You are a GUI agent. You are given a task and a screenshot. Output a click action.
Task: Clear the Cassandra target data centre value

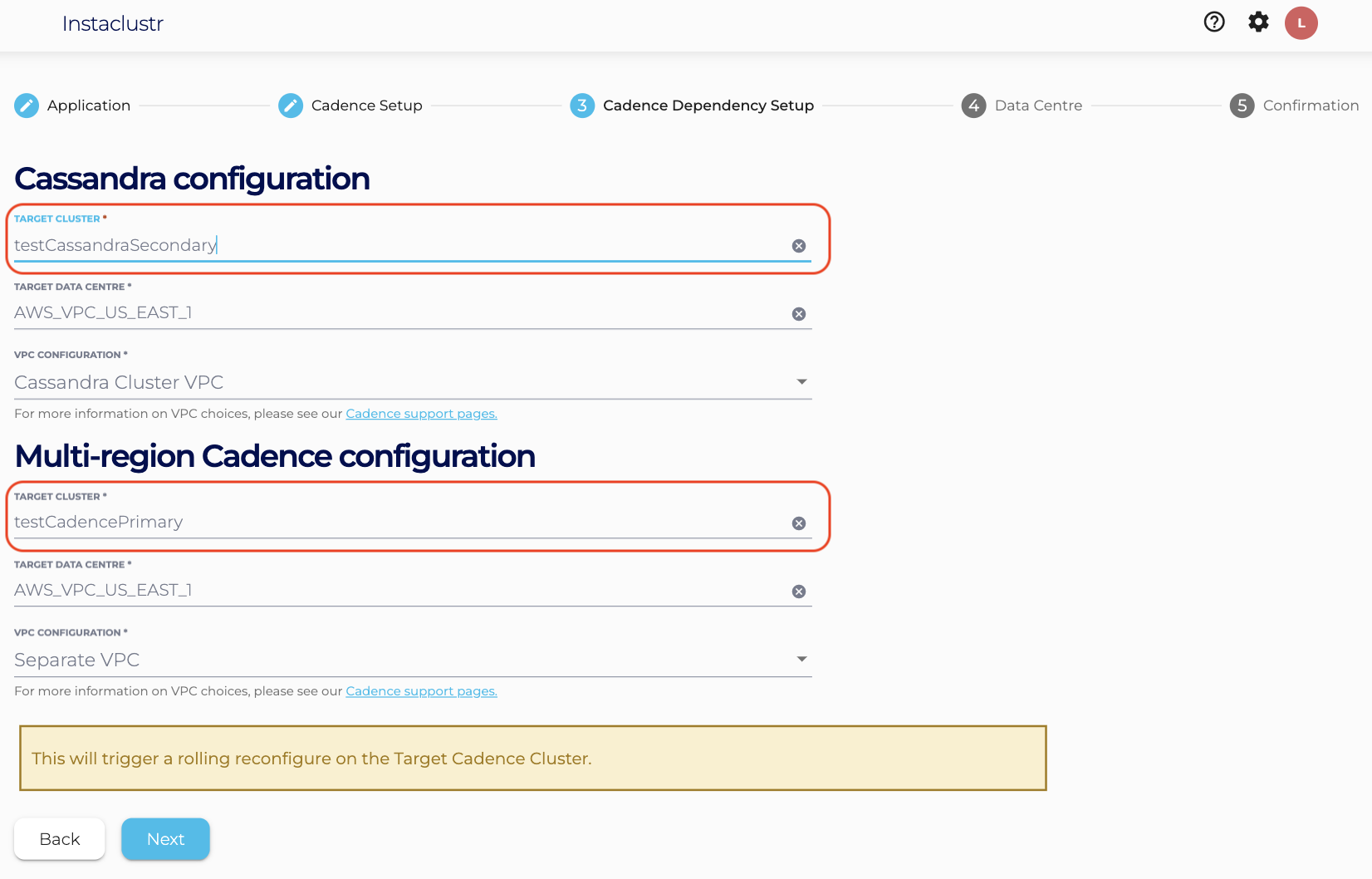point(799,314)
